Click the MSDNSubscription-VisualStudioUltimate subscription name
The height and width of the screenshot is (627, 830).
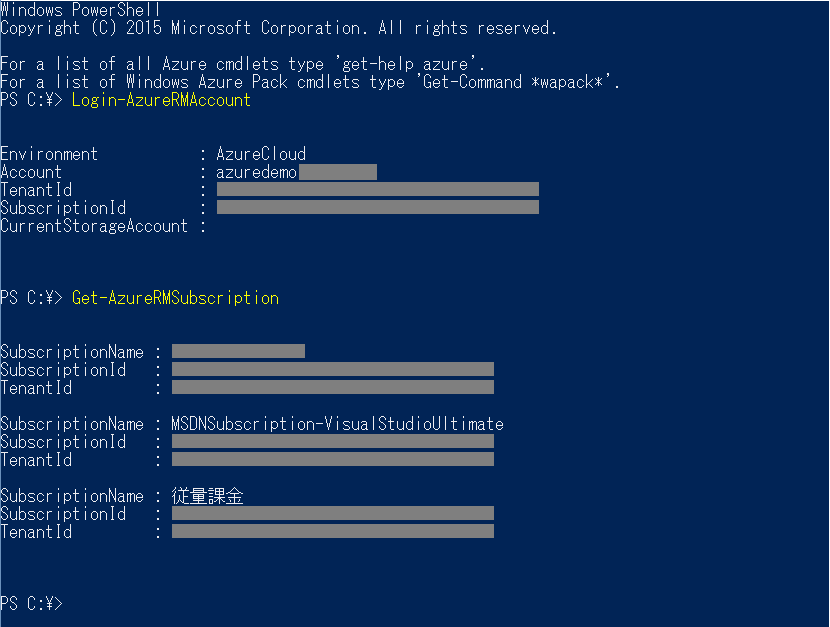tap(337, 424)
